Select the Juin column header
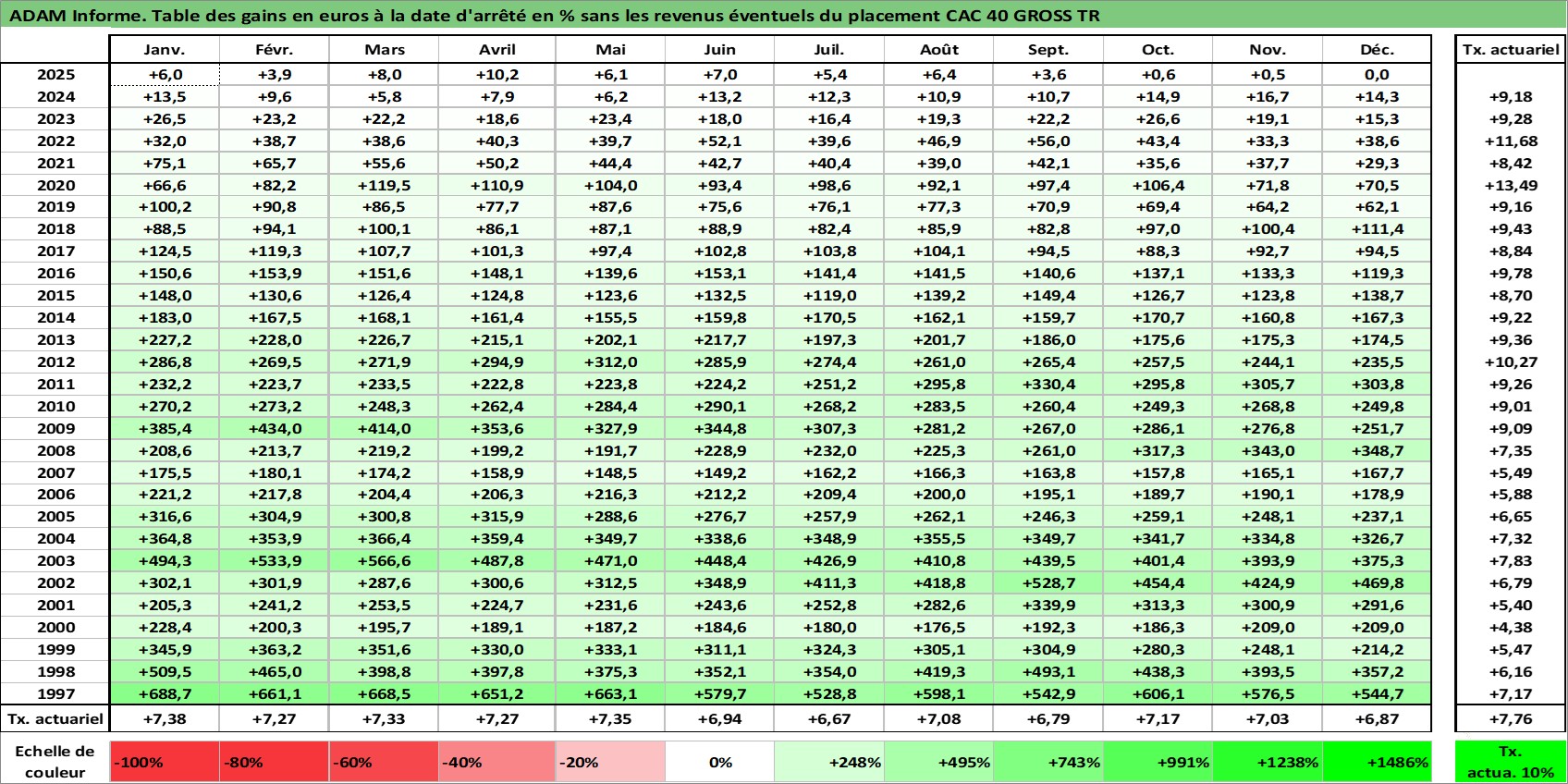Screen dimensions: 1568x784 720,50
